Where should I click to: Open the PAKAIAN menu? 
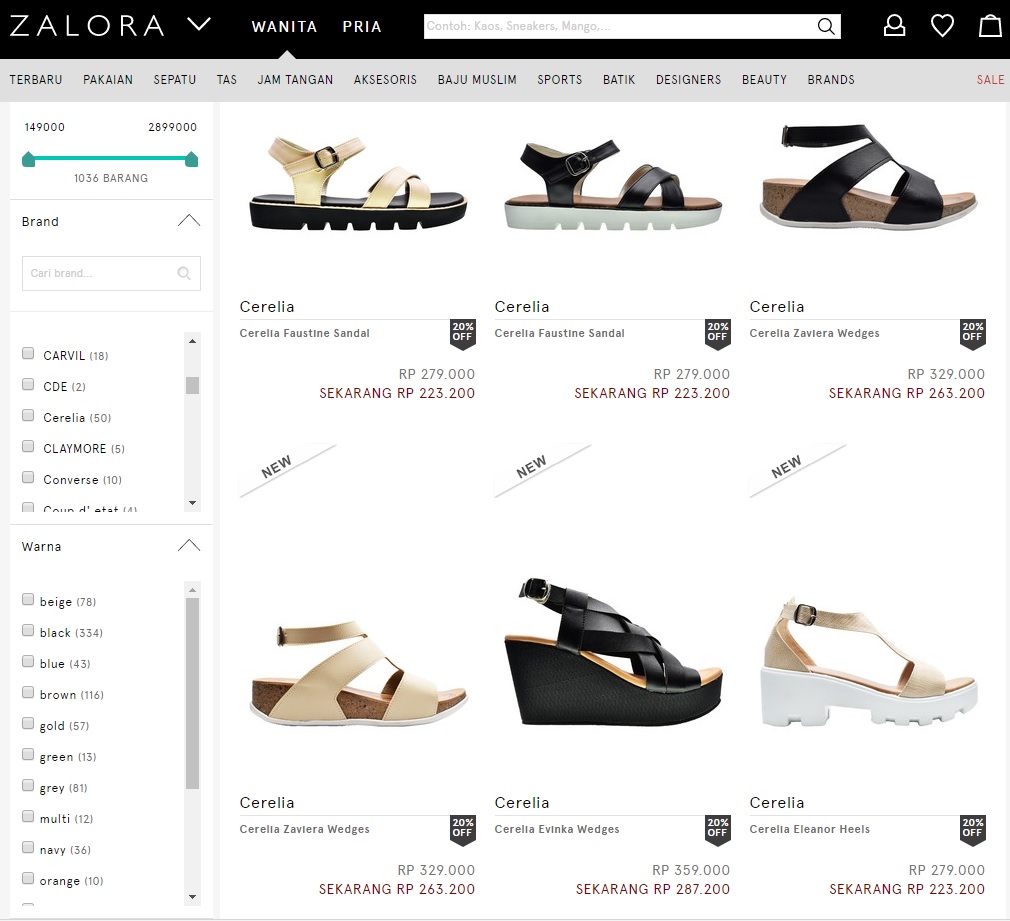pyautogui.click(x=108, y=80)
